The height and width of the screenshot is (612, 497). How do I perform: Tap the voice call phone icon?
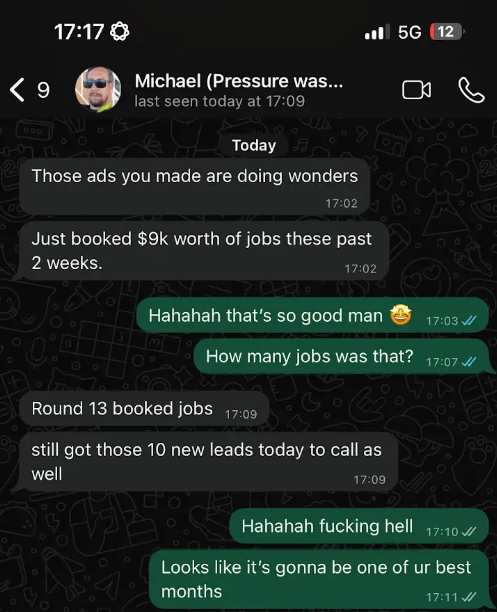[471, 90]
